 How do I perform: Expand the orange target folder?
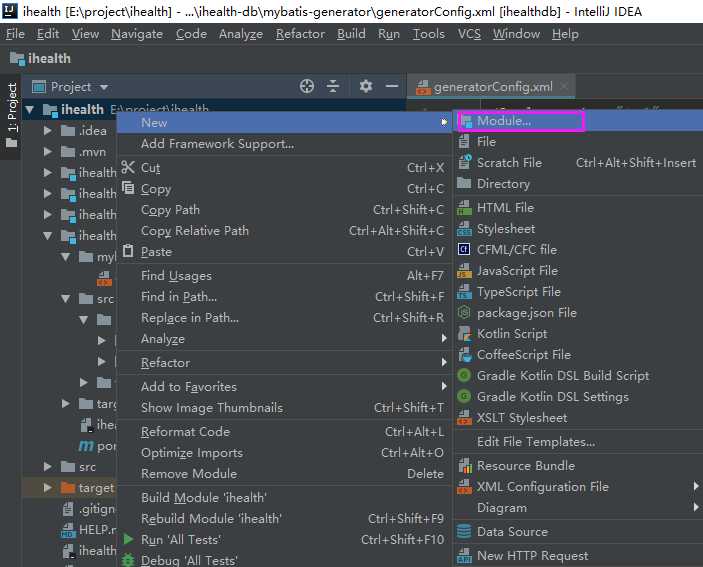(x=48, y=487)
